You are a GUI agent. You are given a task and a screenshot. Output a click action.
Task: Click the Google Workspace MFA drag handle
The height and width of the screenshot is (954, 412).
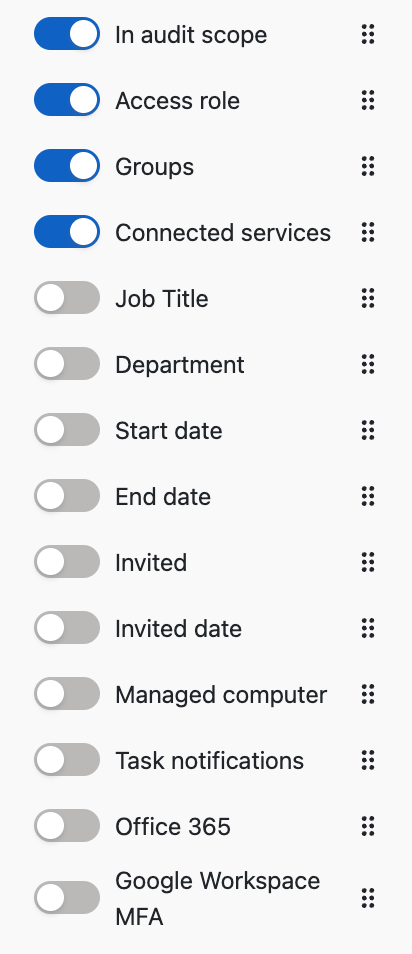pyautogui.click(x=368, y=898)
